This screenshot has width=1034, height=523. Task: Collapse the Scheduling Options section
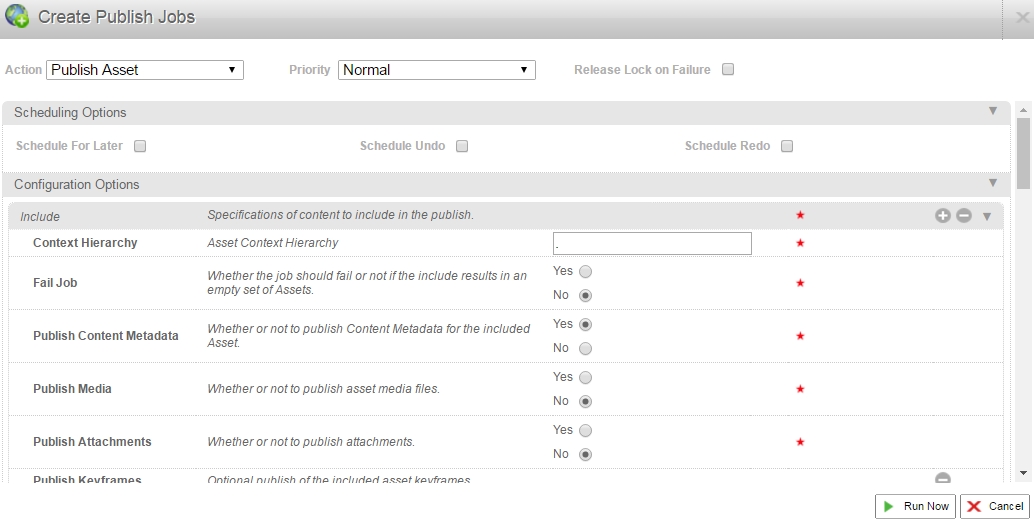point(993,111)
